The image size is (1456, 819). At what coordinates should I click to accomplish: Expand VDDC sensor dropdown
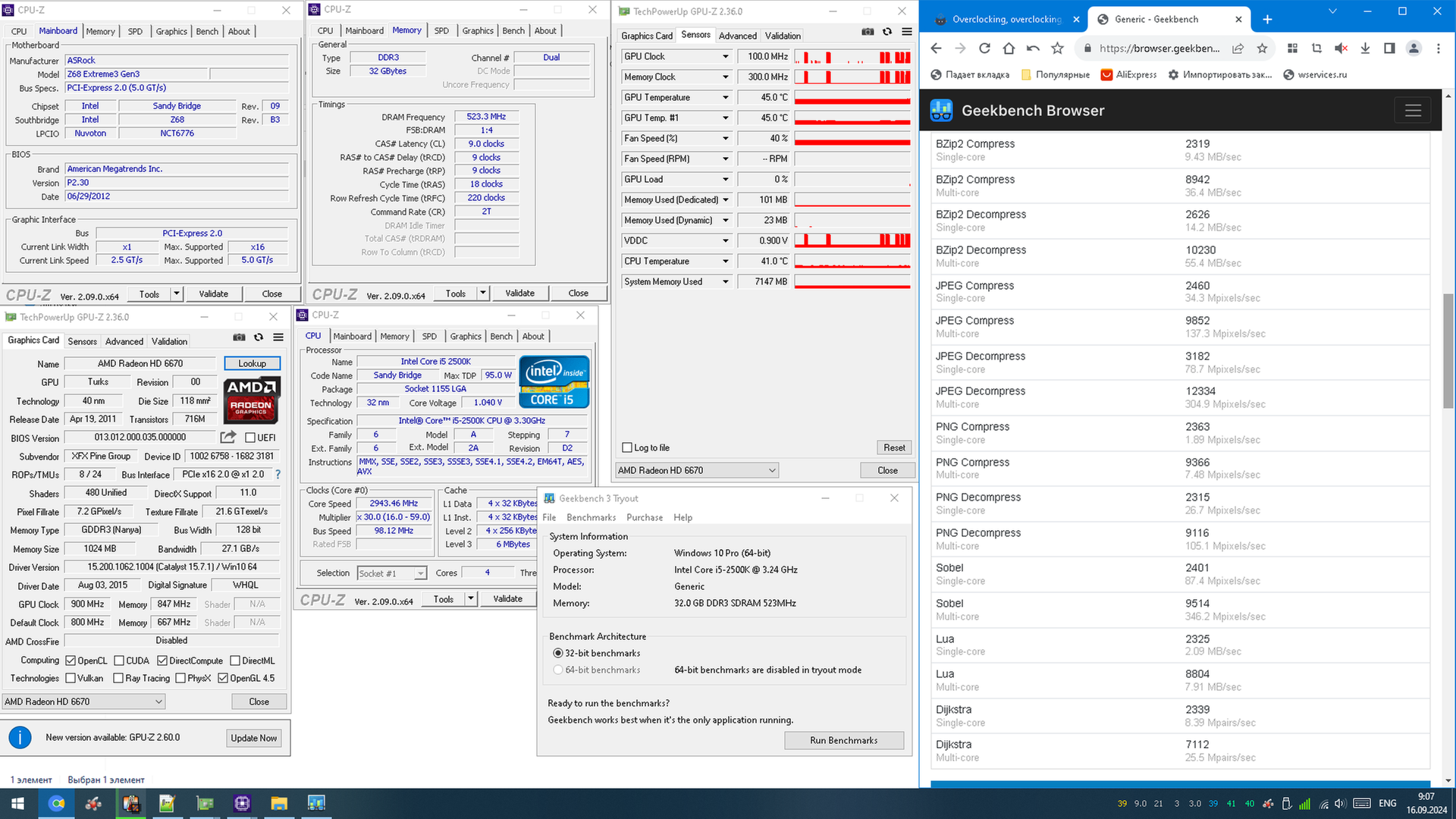[725, 241]
